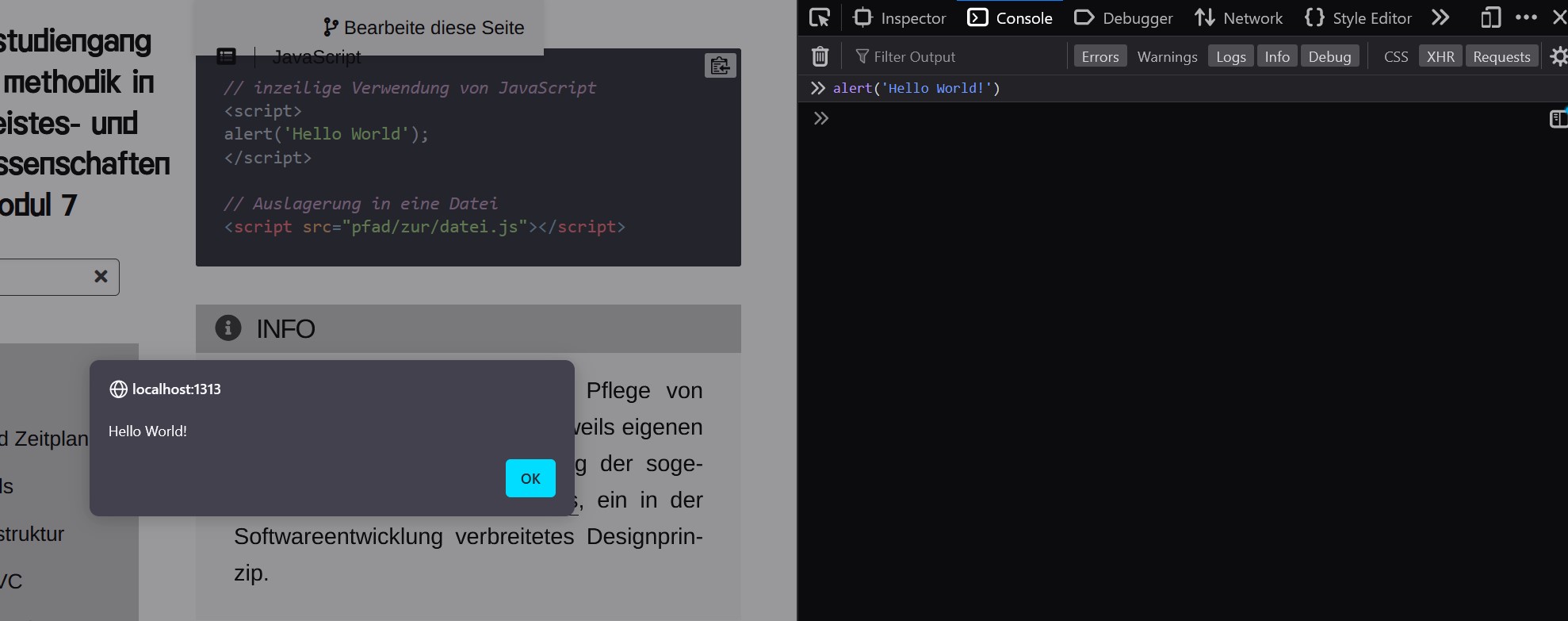Click the inzeilige Verwendung comment line

410,88
